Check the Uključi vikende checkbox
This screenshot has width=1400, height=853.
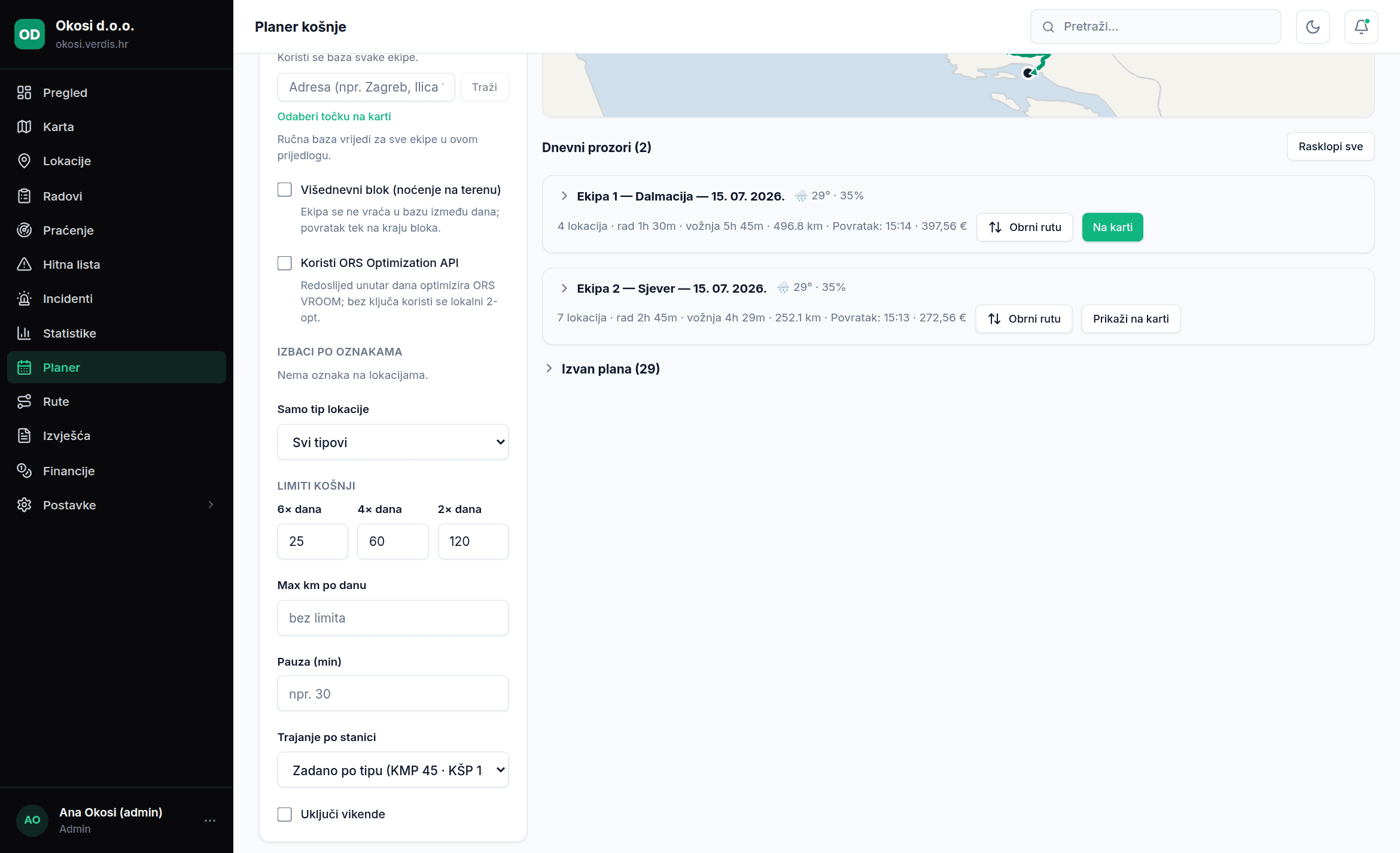point(285,814)
